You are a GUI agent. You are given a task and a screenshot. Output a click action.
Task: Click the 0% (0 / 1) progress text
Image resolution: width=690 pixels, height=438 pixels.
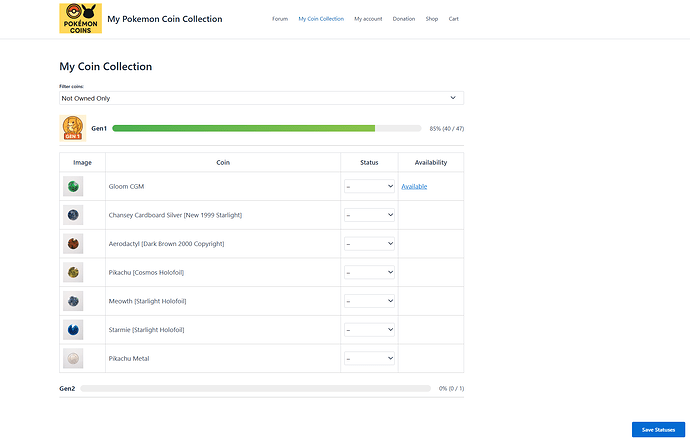tap(451, 388)
